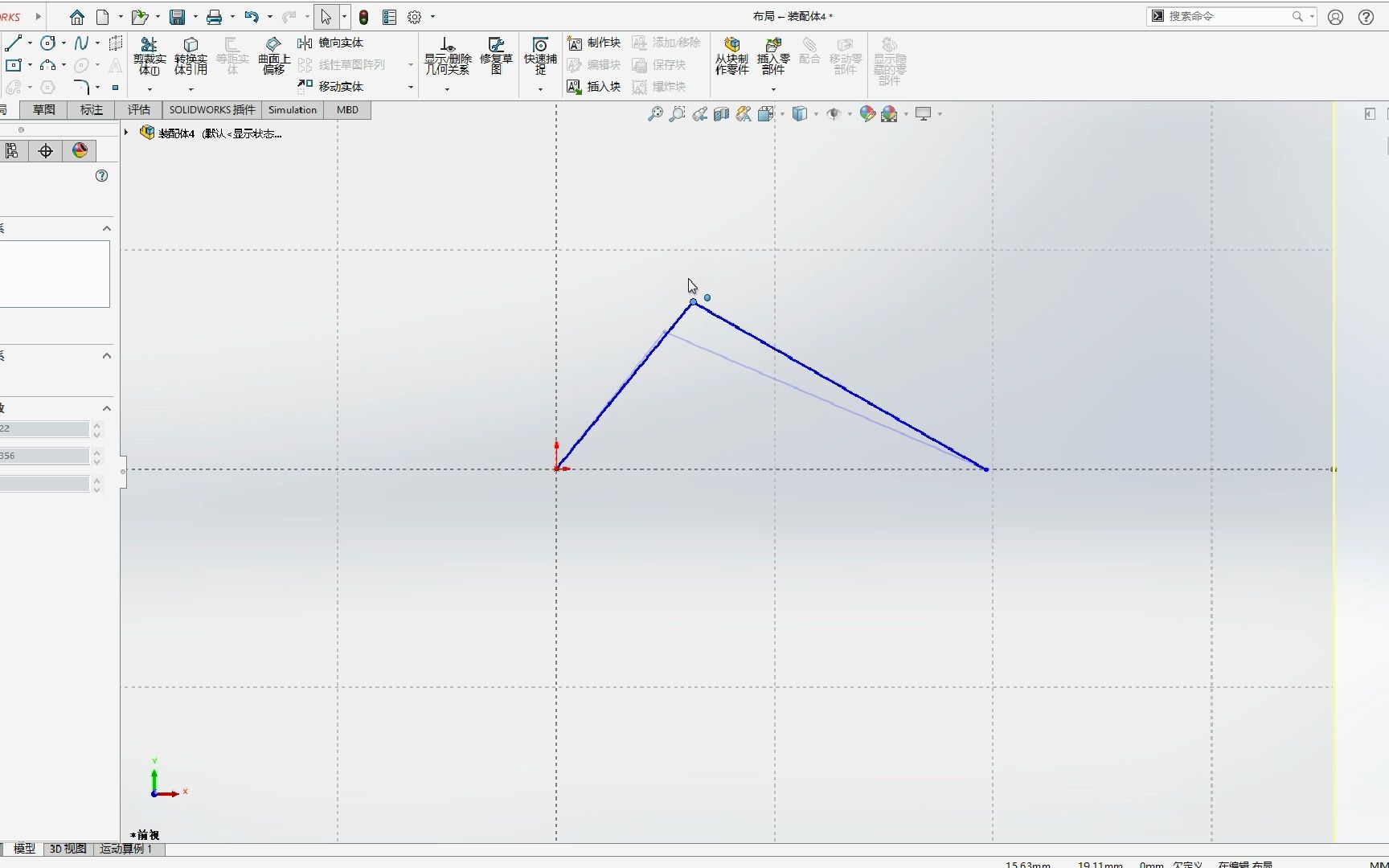The height and width of the screenshot is (868, 1389).
Task: Open dropdown arrow under Trim Entities
Action: tap(150, 89)
